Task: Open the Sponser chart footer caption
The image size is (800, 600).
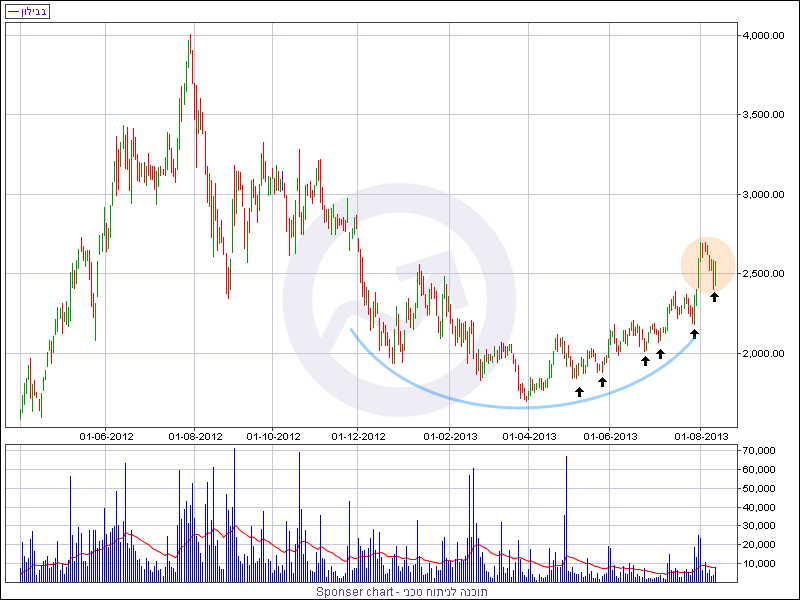Action: (x=399, y=591)
